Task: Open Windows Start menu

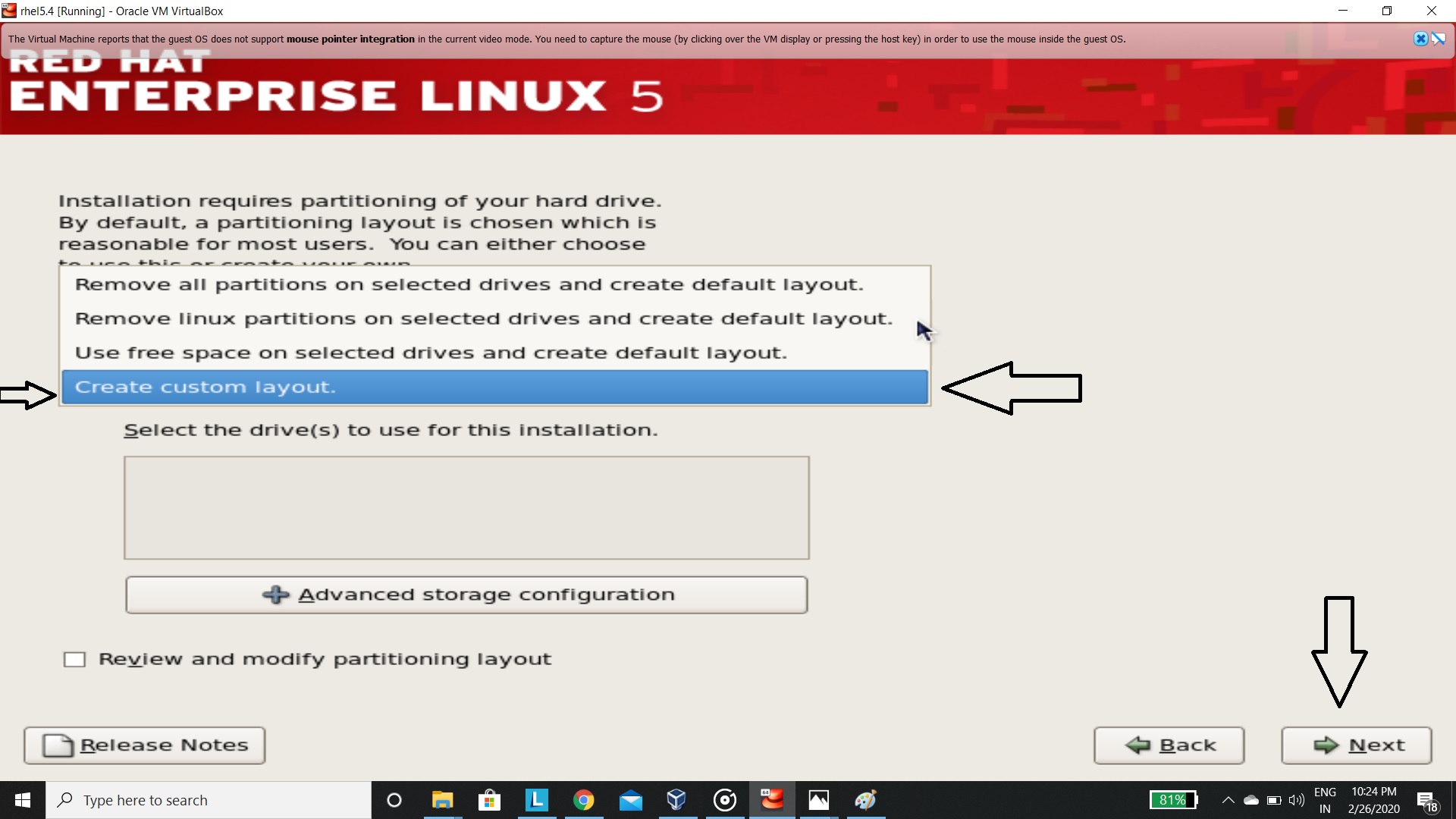Action: [x=23, y=800]
